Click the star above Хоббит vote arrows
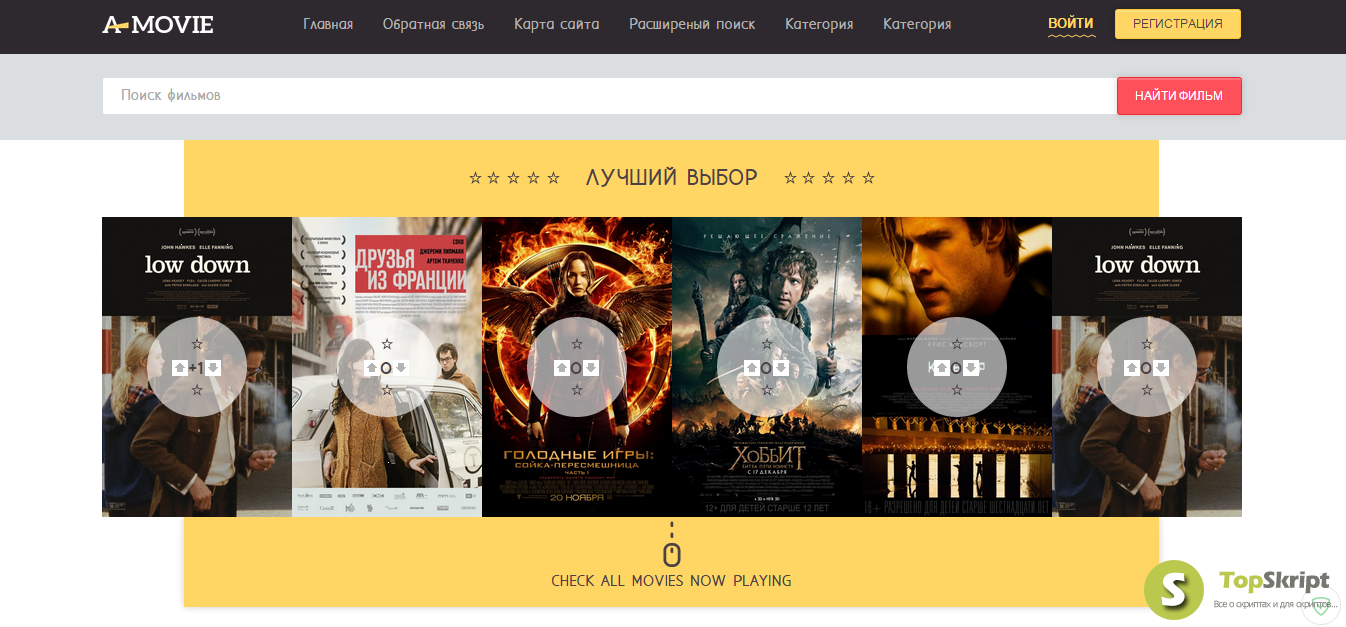Viewport: 1346px width, 627px height. pos(767,344)
